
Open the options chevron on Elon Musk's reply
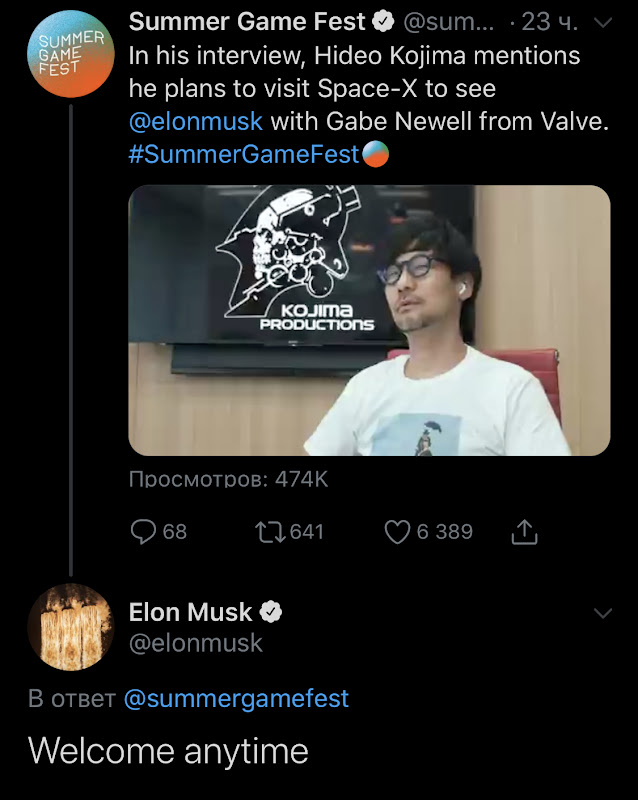[x=602, y=613]
